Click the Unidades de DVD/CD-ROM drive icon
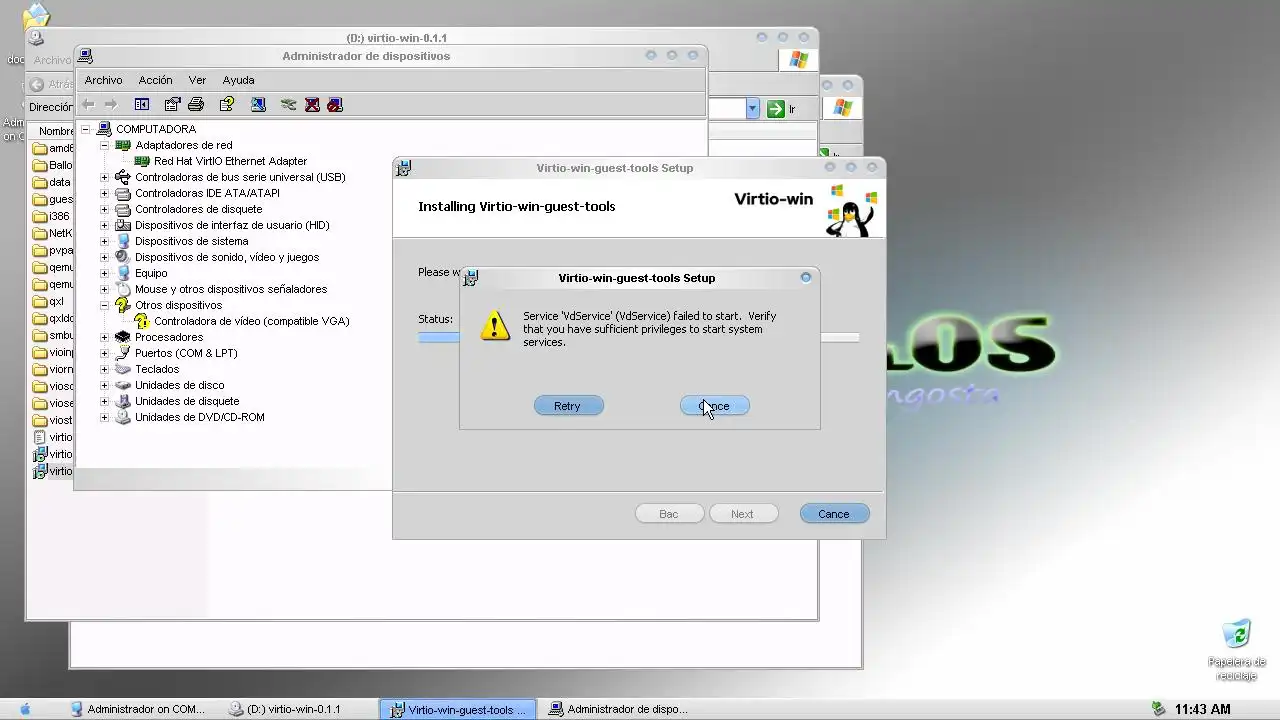Screen dimensions: 1280x720 [123, 417]
